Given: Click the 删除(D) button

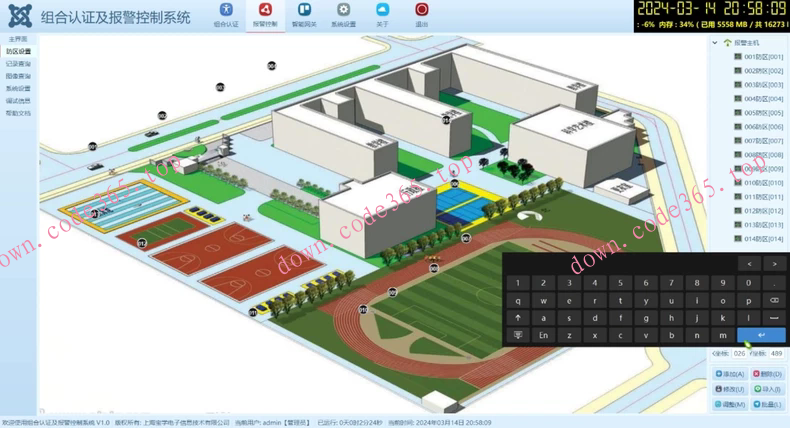Looking at the screenshot, I should (767, 374).
